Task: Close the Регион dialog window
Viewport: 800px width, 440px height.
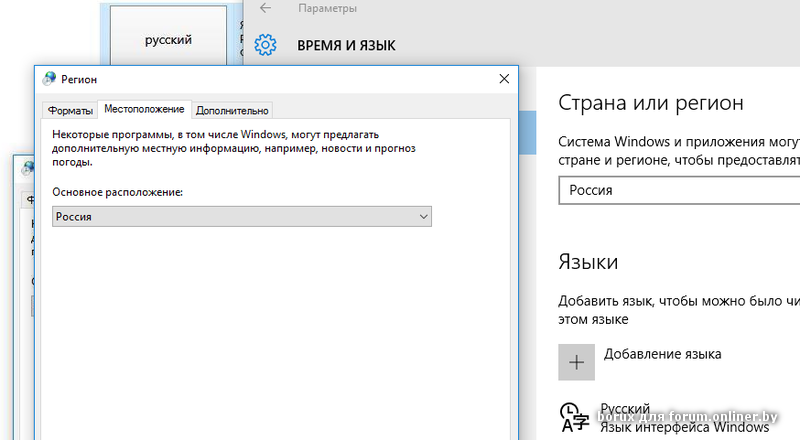Action: (x=504, y=78)
